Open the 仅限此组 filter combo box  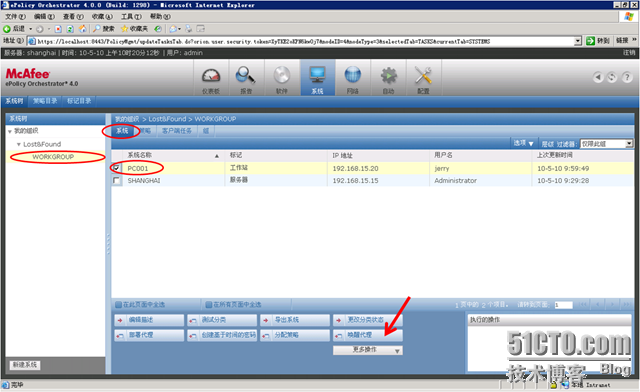(x=607, y=144)
